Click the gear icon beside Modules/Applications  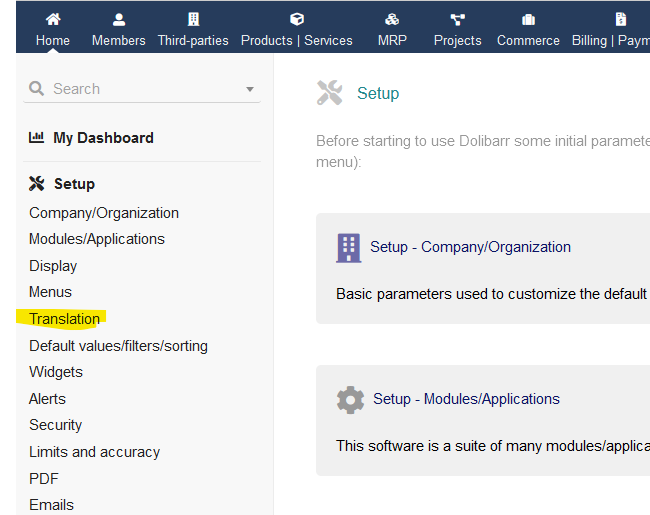[x=350, y=400]
